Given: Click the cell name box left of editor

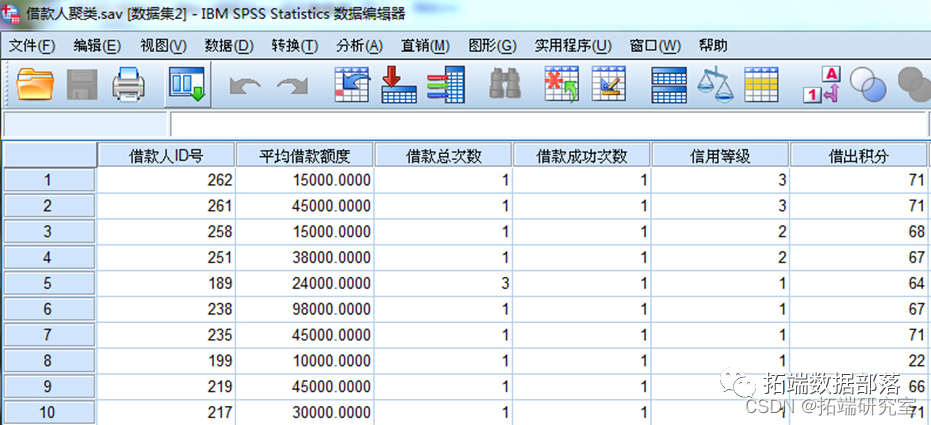Looking at the screenshot, I should tap(84, 123).
